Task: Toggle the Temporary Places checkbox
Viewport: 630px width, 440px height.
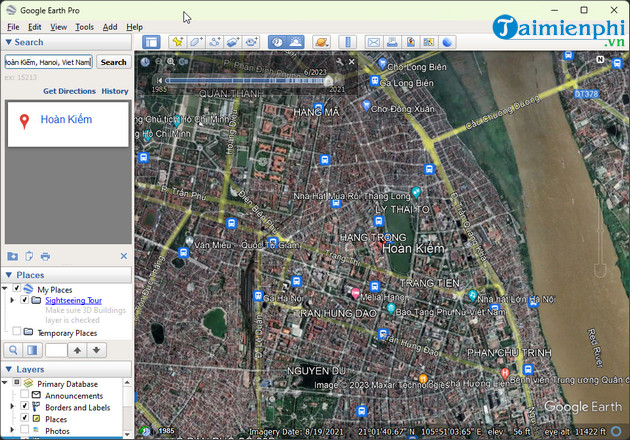Action: [16, 331]
